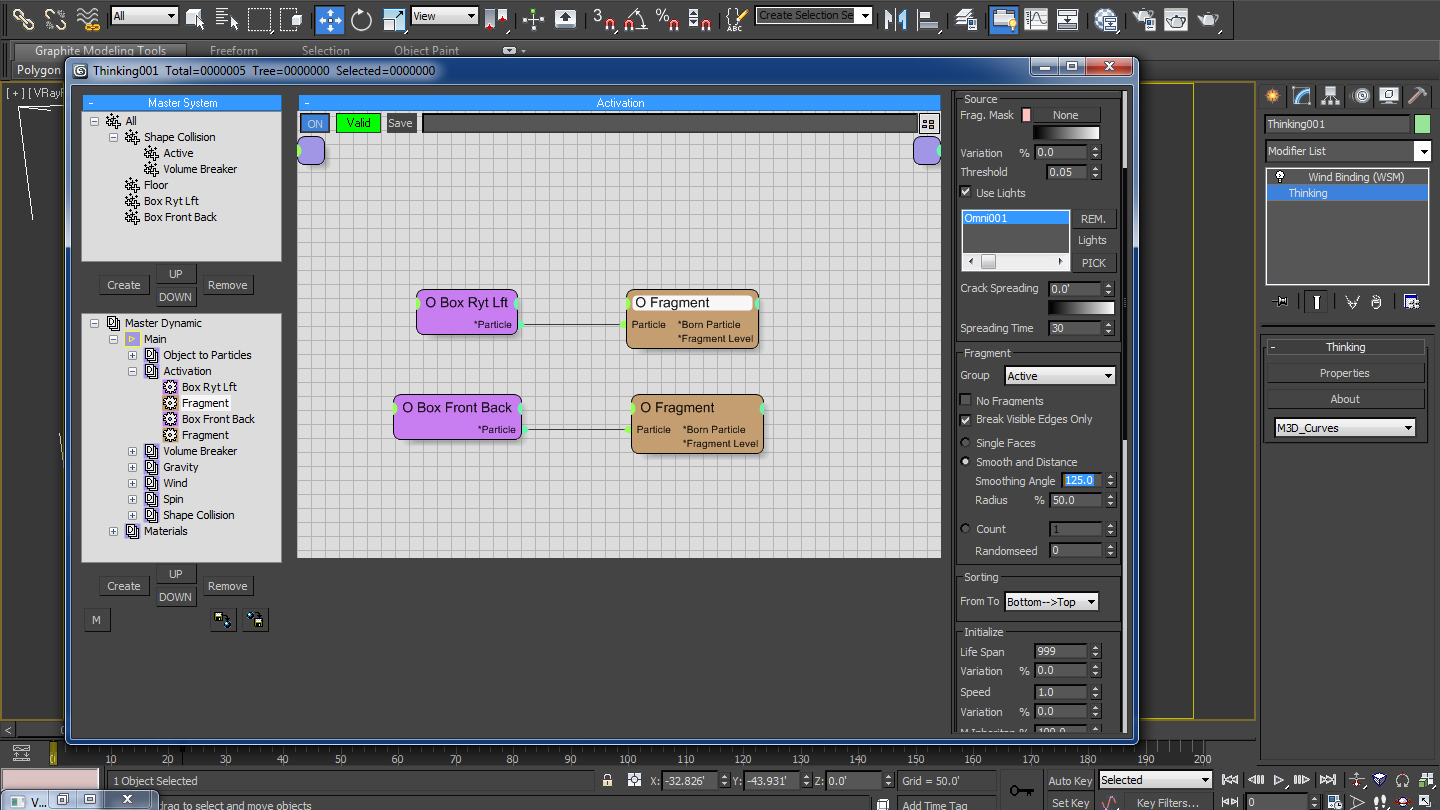
Task: Activate the Select and Rotate tool
Action: pos(361,18)
